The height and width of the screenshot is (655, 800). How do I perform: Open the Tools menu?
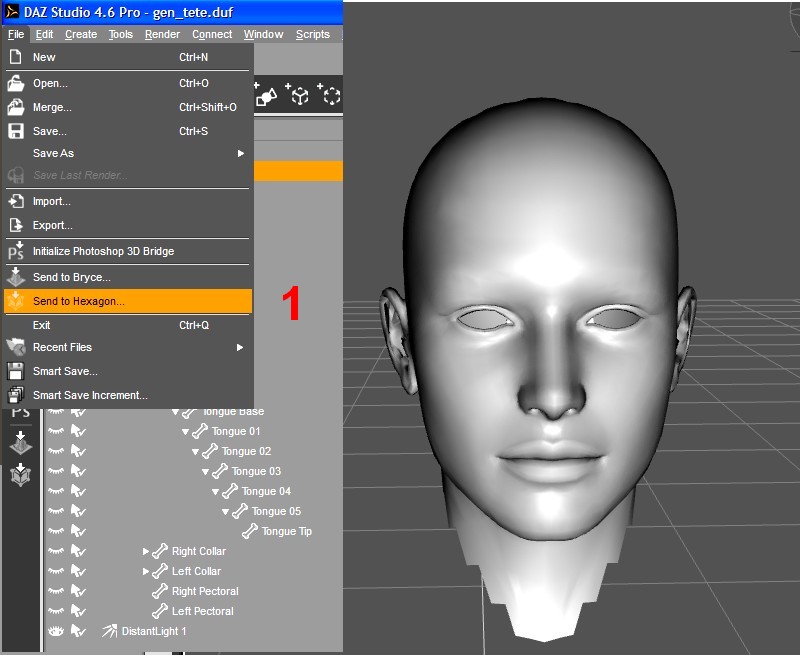pyautogui.click(x=120, y=34)
